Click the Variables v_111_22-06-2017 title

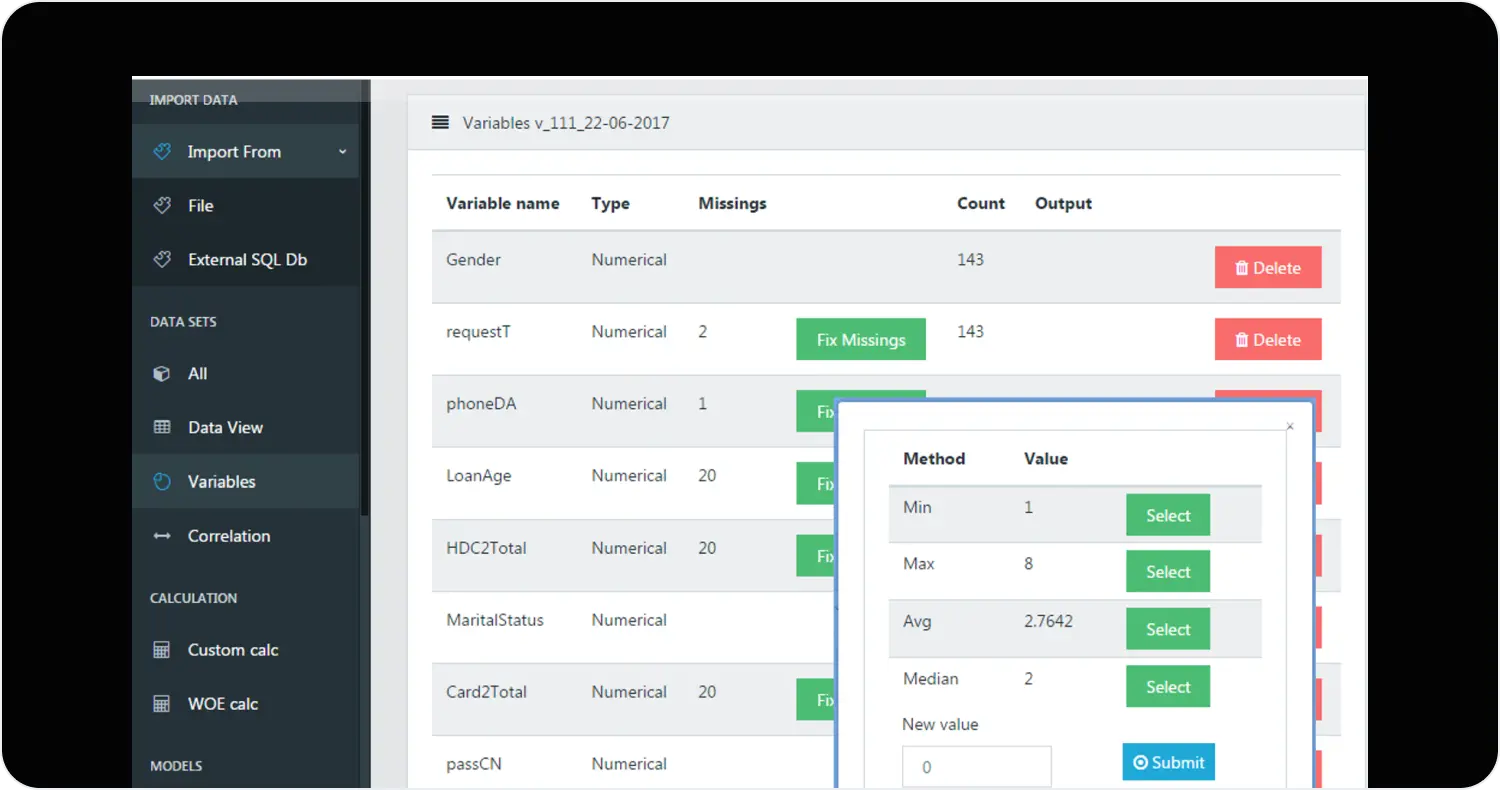coord(566,123)
